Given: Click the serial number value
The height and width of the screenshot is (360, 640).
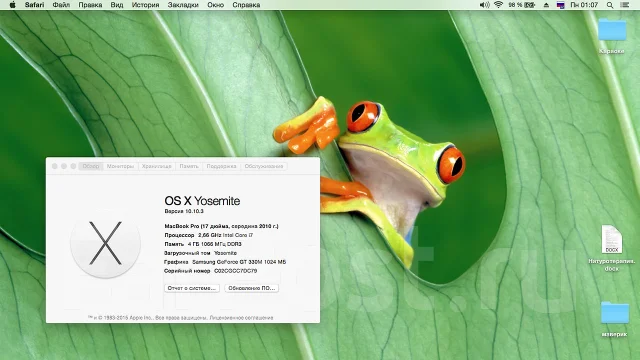Looking at the screenshot, I should click(236, 271).
